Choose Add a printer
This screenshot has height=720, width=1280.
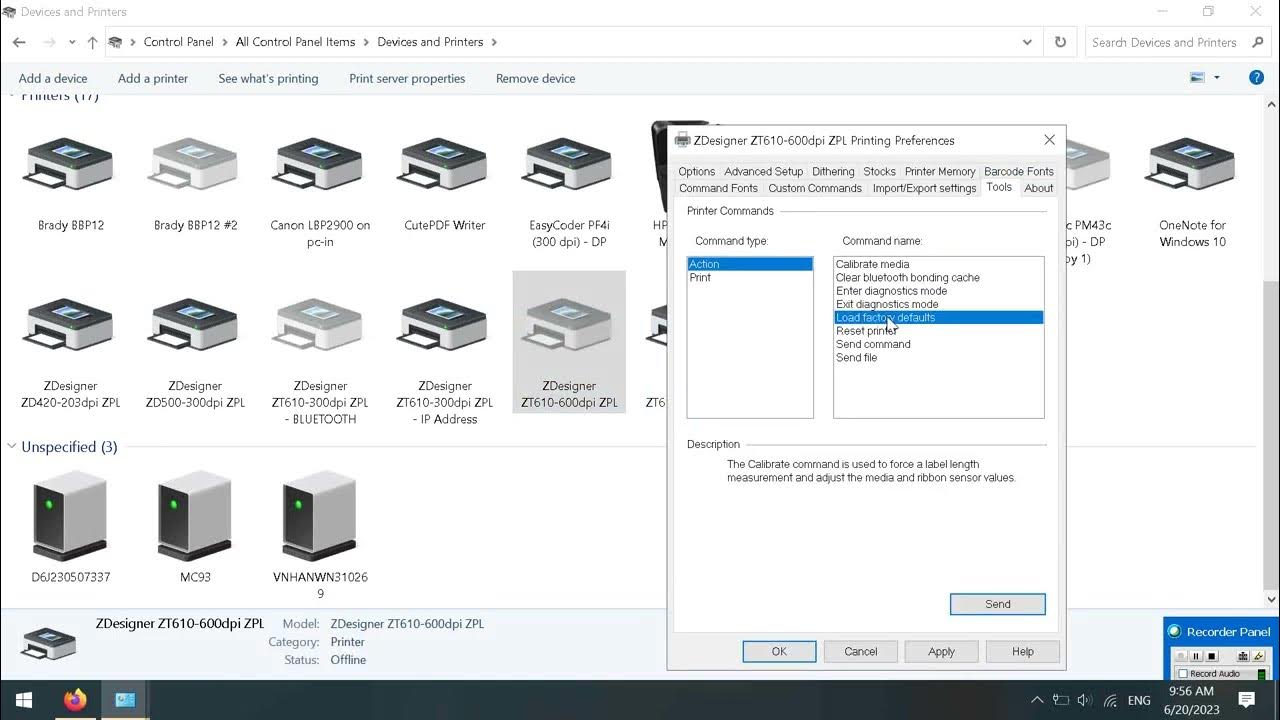point(153,78)
